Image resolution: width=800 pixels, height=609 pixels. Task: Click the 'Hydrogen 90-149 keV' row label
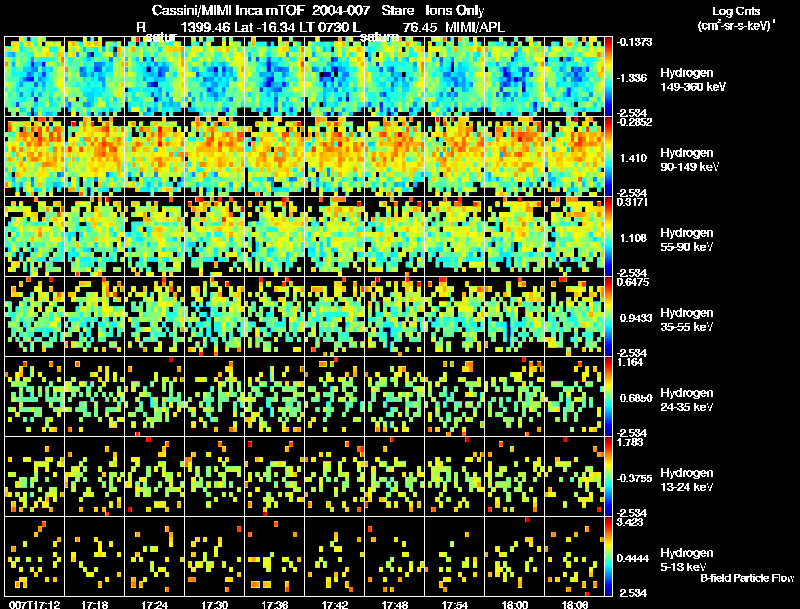690,160
